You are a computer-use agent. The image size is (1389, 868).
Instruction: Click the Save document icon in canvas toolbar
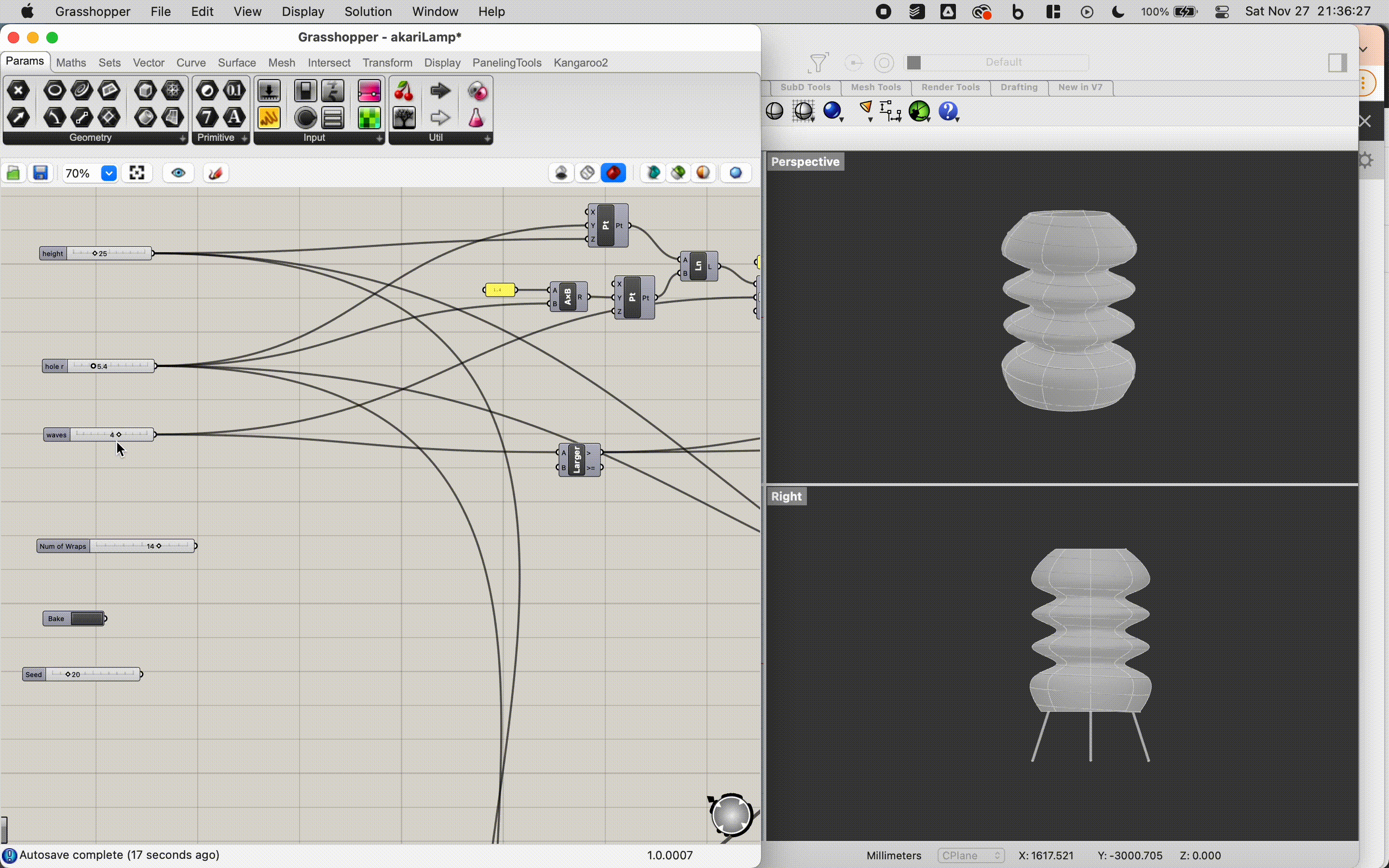point(40,173)
